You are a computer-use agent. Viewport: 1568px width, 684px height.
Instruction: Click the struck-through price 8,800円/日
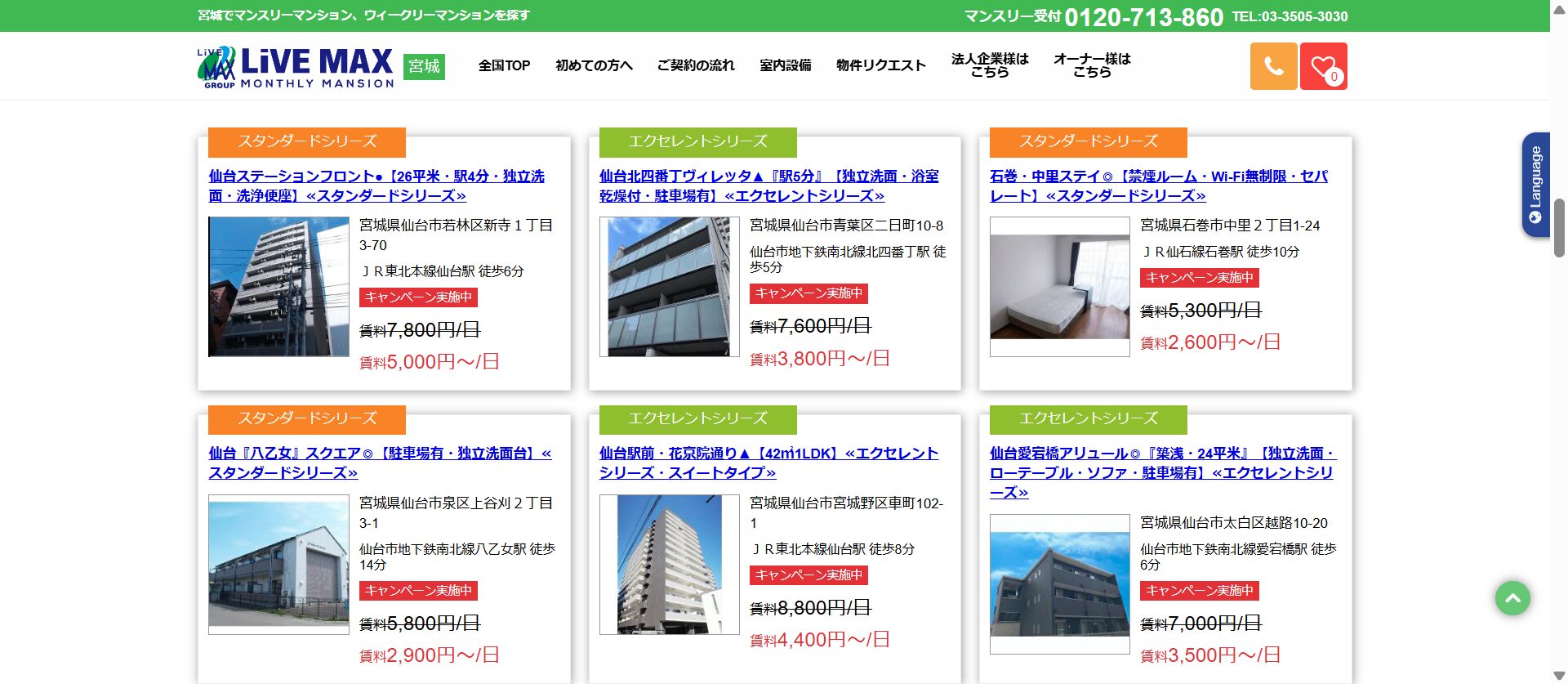point(811,608)
